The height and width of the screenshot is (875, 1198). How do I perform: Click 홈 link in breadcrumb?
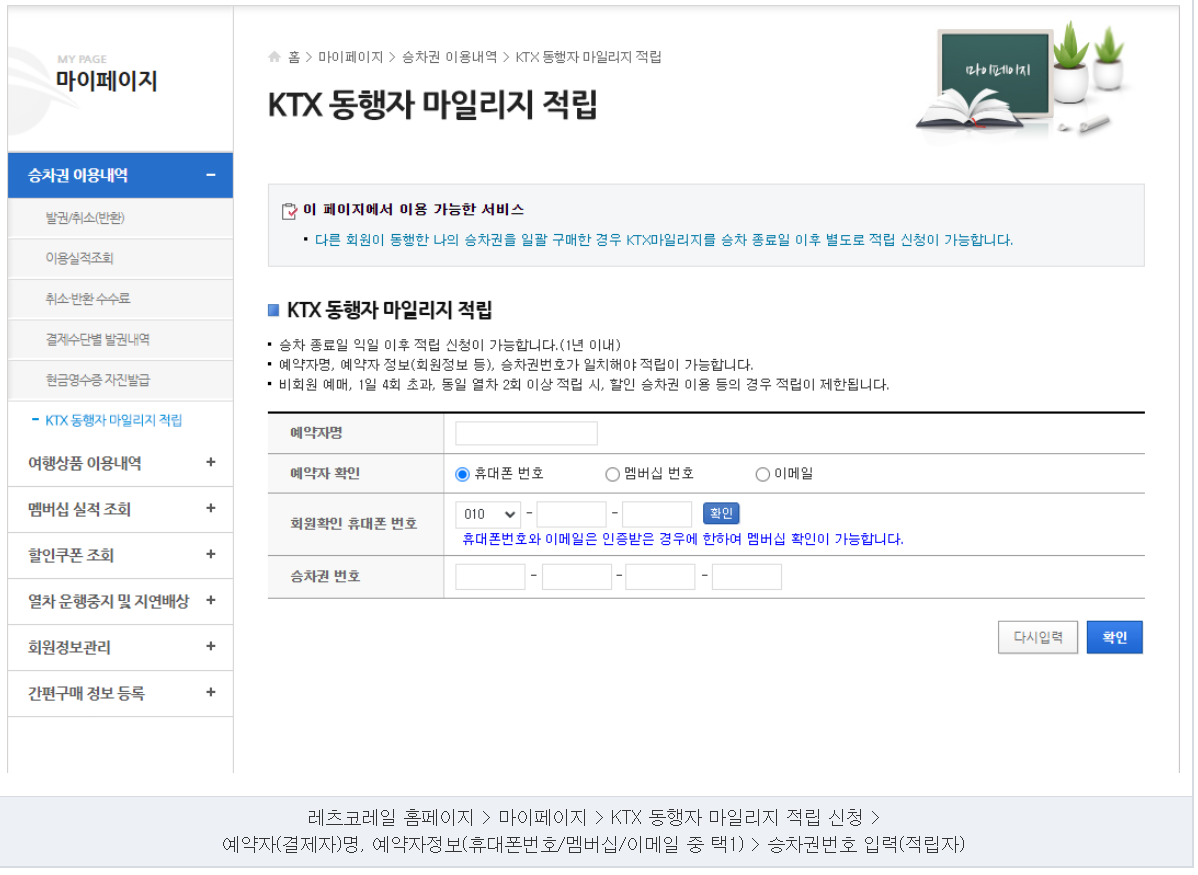coord(295,57)
